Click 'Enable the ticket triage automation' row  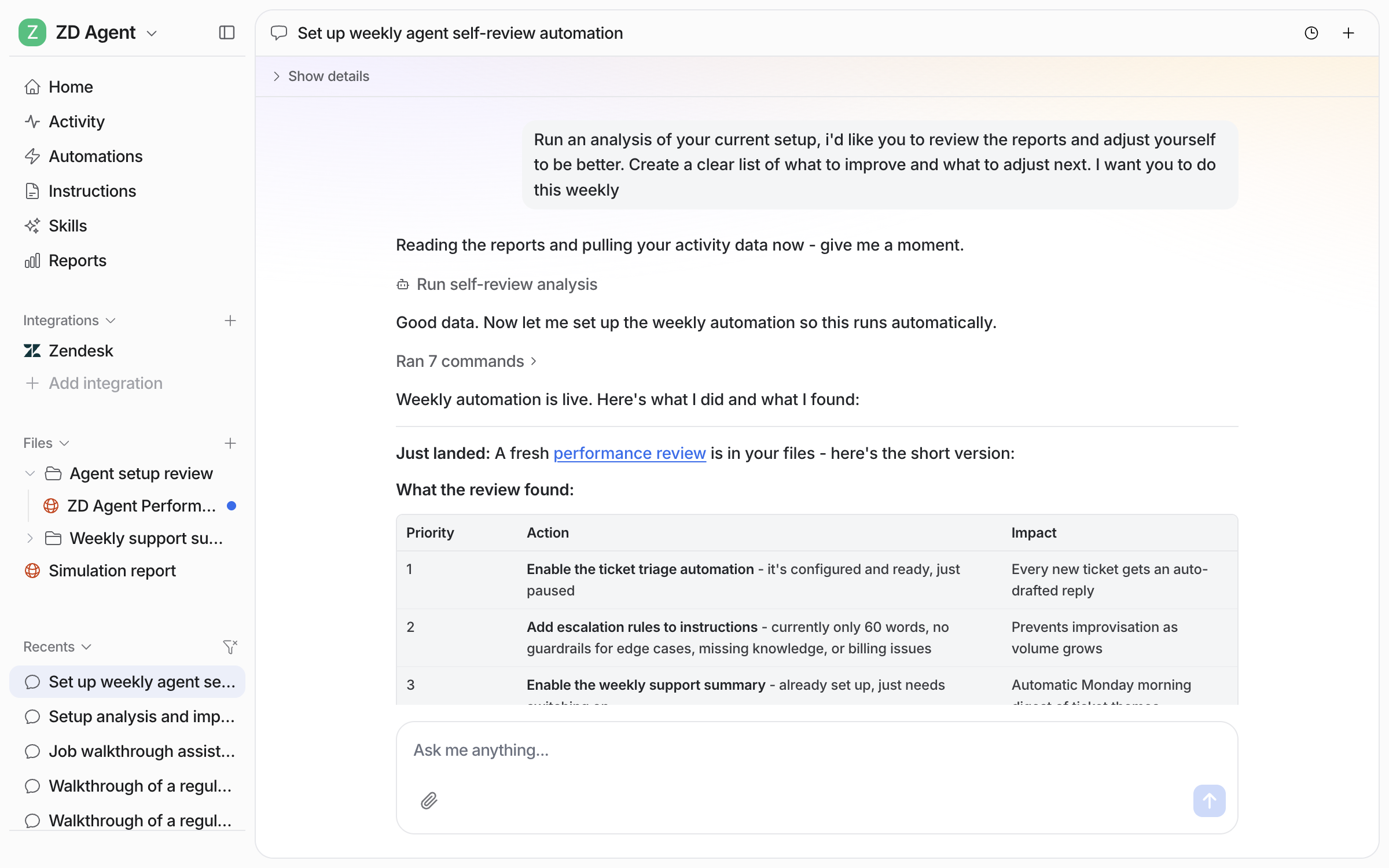click(817, 580)
